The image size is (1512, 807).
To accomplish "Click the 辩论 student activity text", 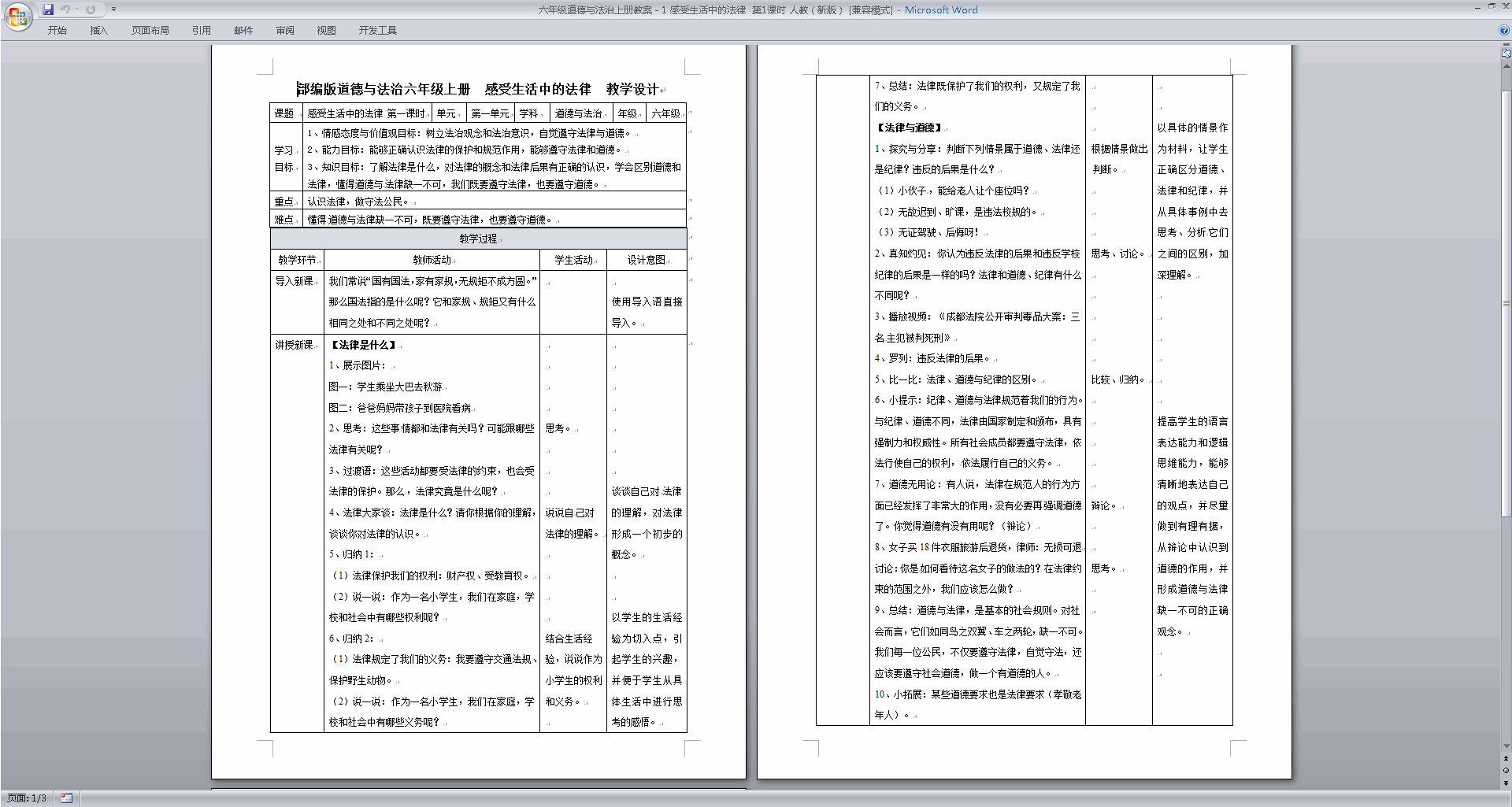I will (1102, 505).
